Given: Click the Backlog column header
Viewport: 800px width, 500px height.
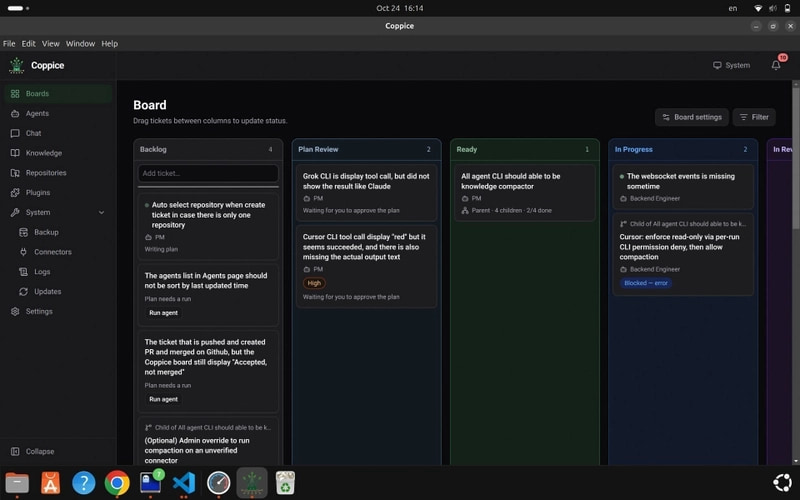Looking at the screenshot, I should 208,149.
